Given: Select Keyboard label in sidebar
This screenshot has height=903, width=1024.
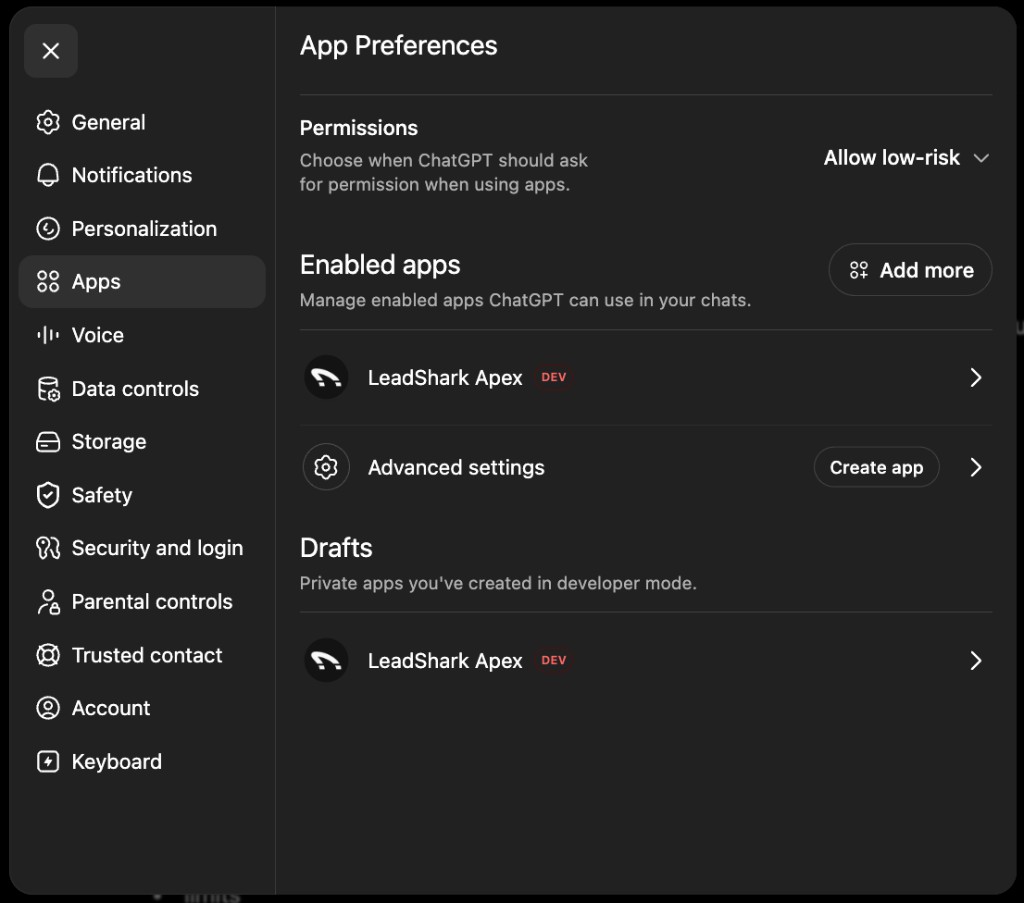Looking at the screenshot, I should click(117, 762).
